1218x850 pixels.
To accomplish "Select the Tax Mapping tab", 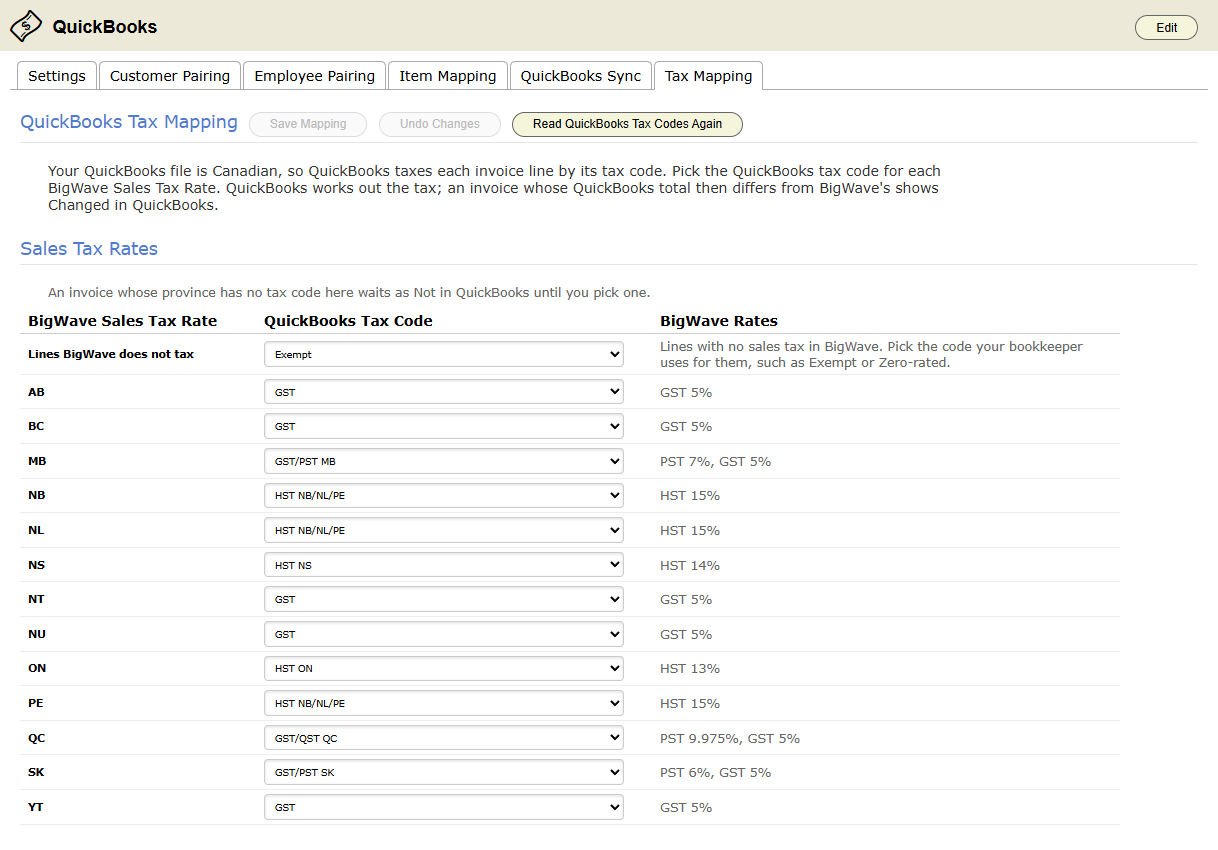I will click(x=709, y=76).
